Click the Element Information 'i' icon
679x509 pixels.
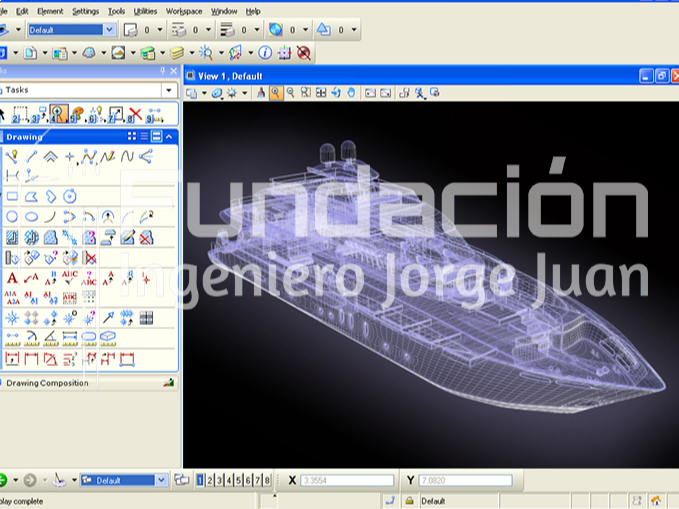coord(265,53)
